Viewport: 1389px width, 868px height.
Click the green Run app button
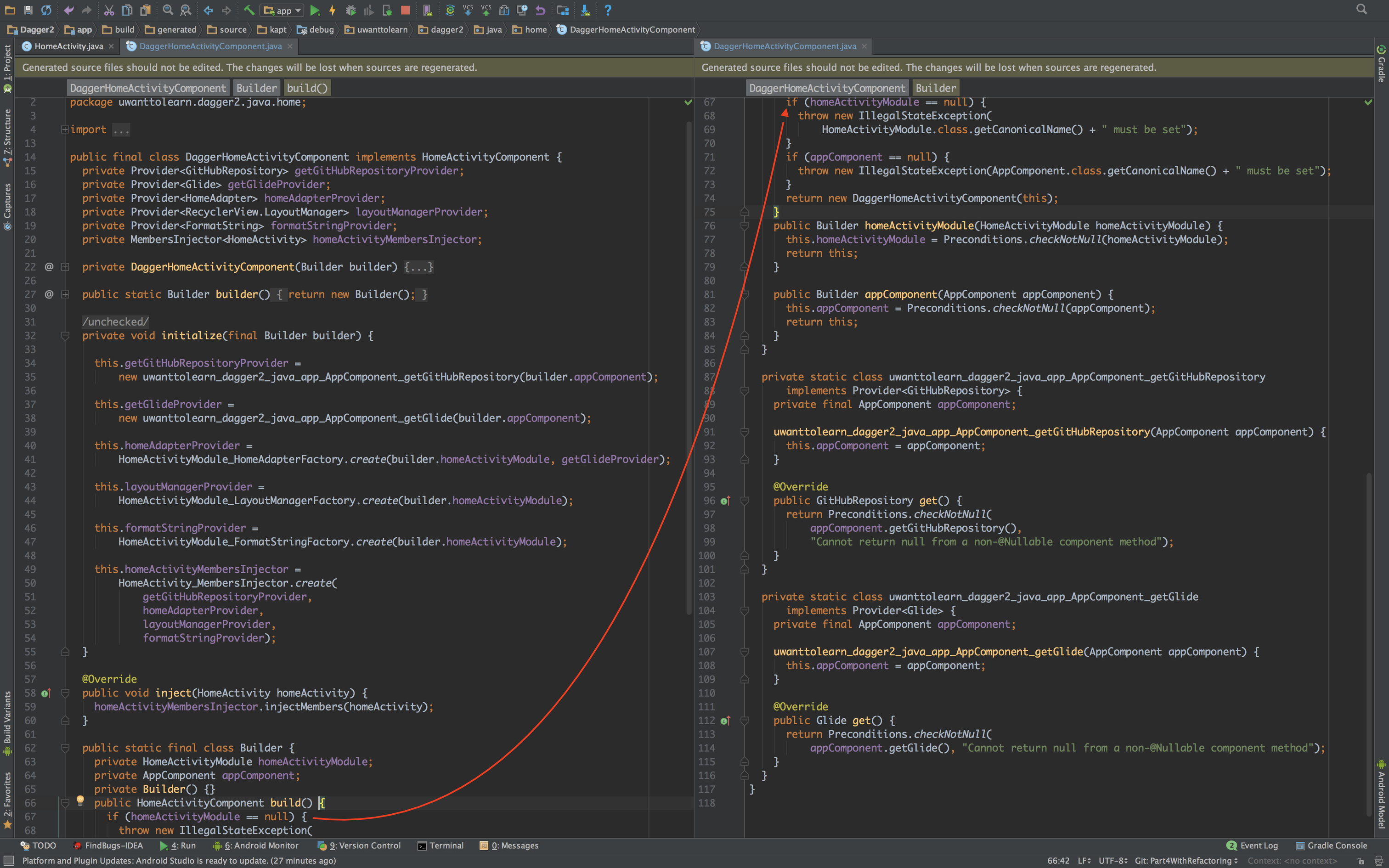point(315,10)
